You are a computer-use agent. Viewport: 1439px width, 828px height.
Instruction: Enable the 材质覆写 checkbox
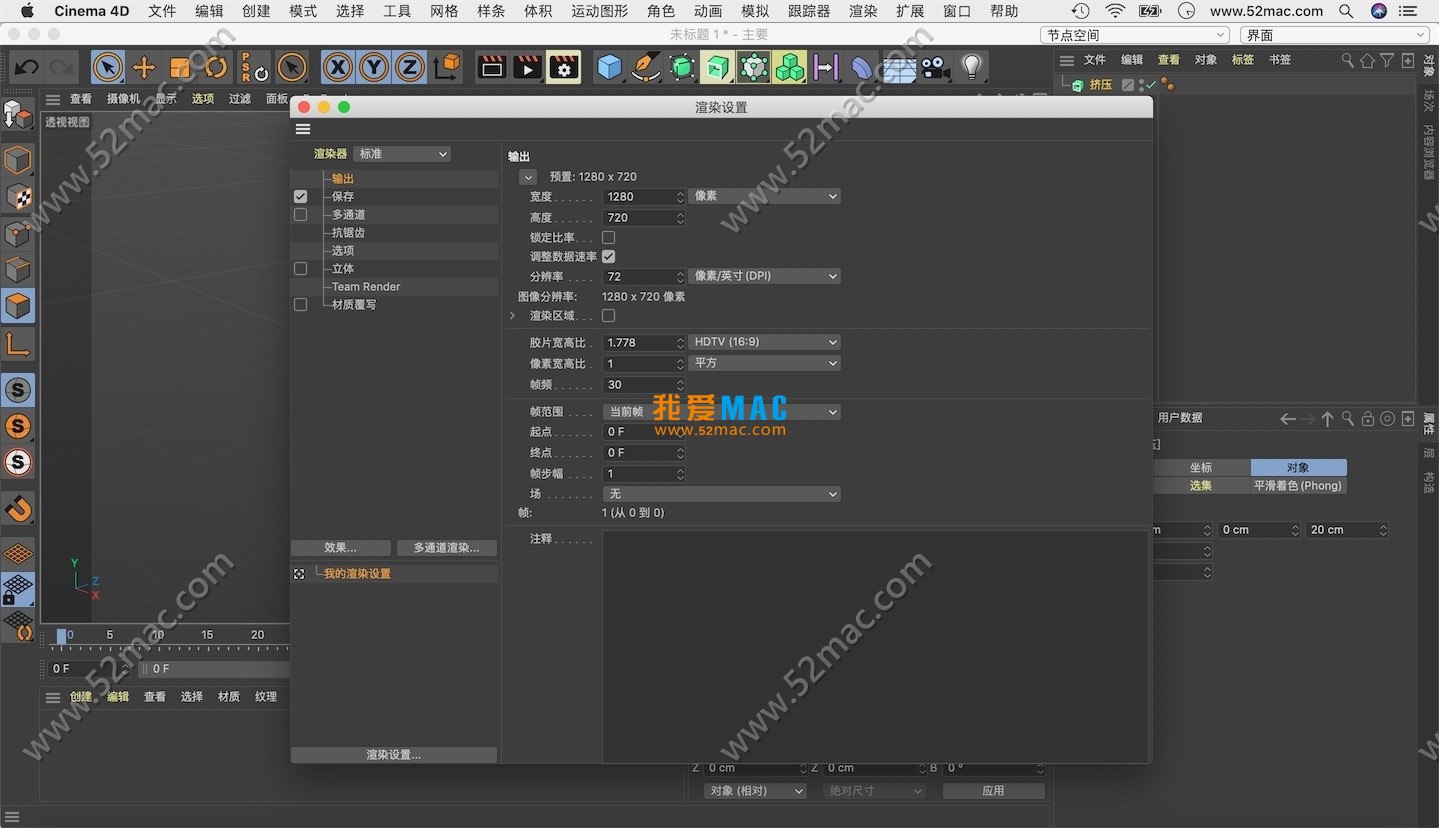[300, 305]
